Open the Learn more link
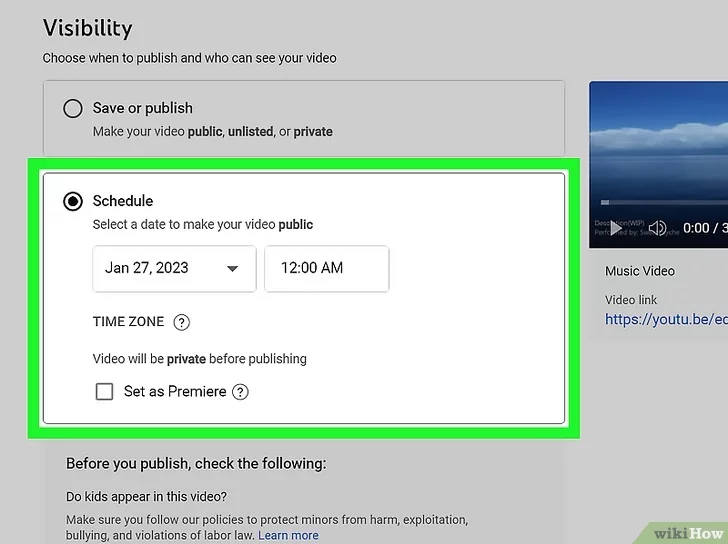This screenshot has width=728, height=544. click(288, 535)
